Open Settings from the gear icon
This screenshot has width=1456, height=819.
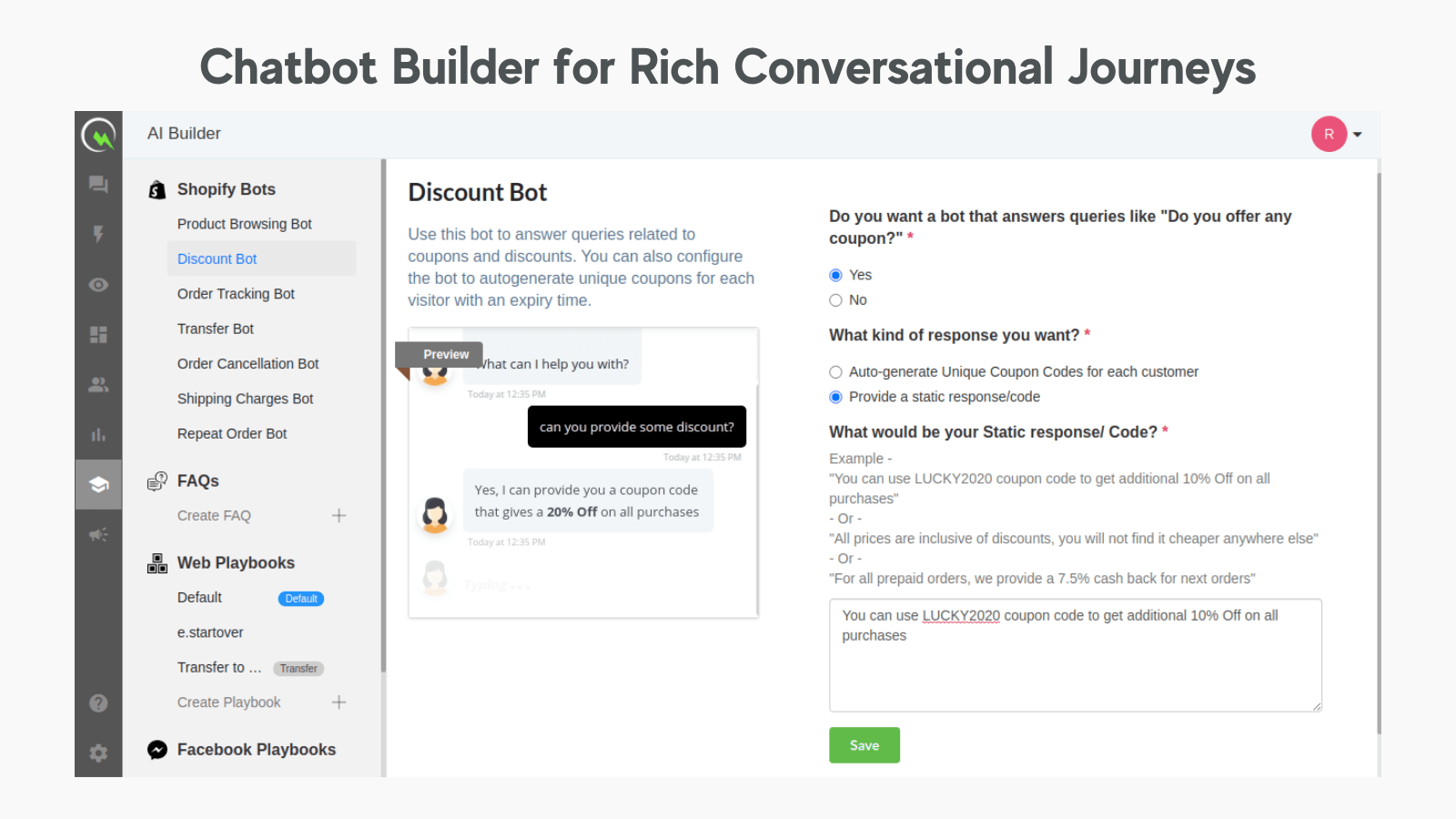coord(98,753)
